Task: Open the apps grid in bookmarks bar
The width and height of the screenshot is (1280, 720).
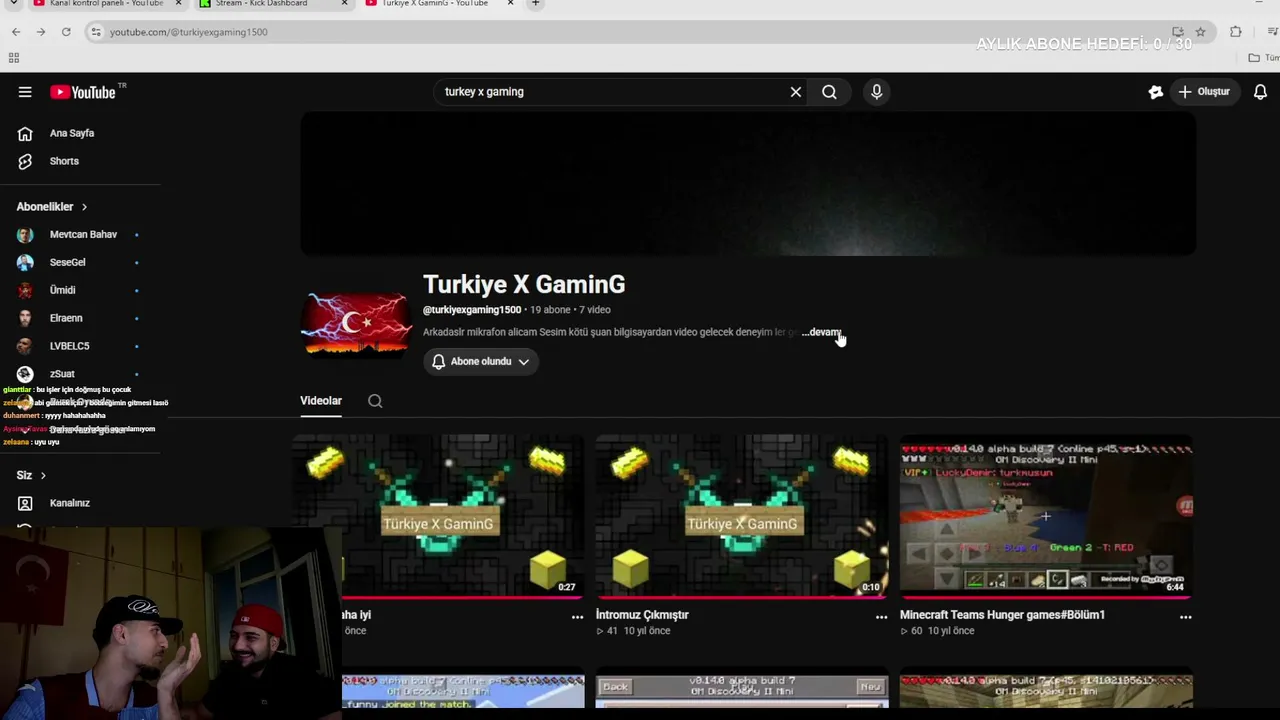Action: [14, 58]
